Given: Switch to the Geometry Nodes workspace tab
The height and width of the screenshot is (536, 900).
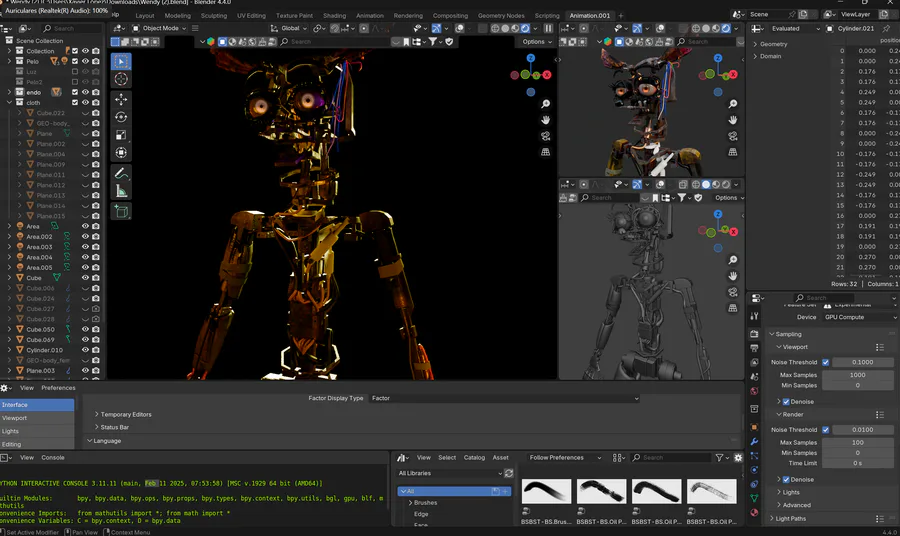Looking at the screenshot, I should click(501, 15).
